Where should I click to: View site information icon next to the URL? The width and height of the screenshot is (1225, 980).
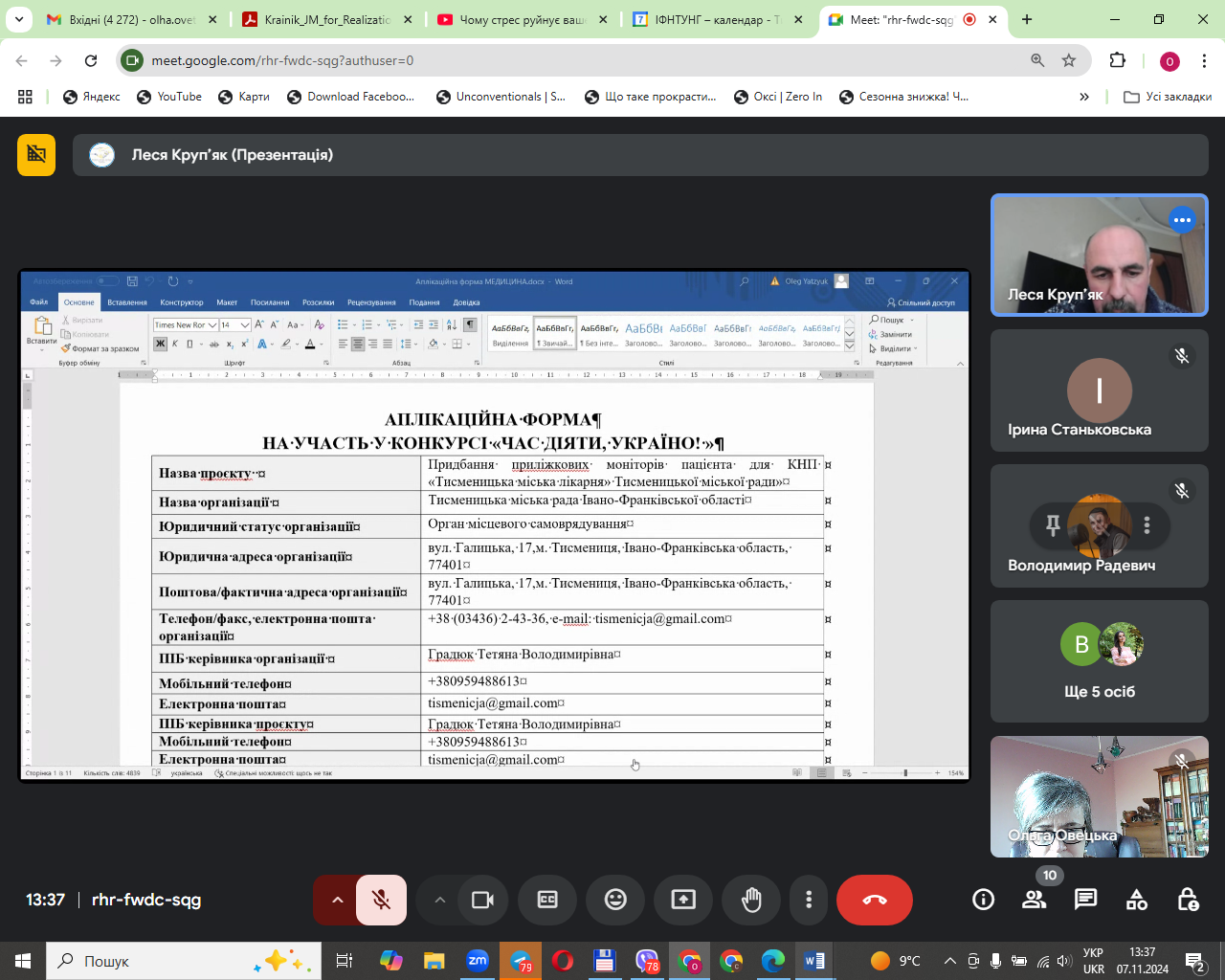tap(132, 60)
